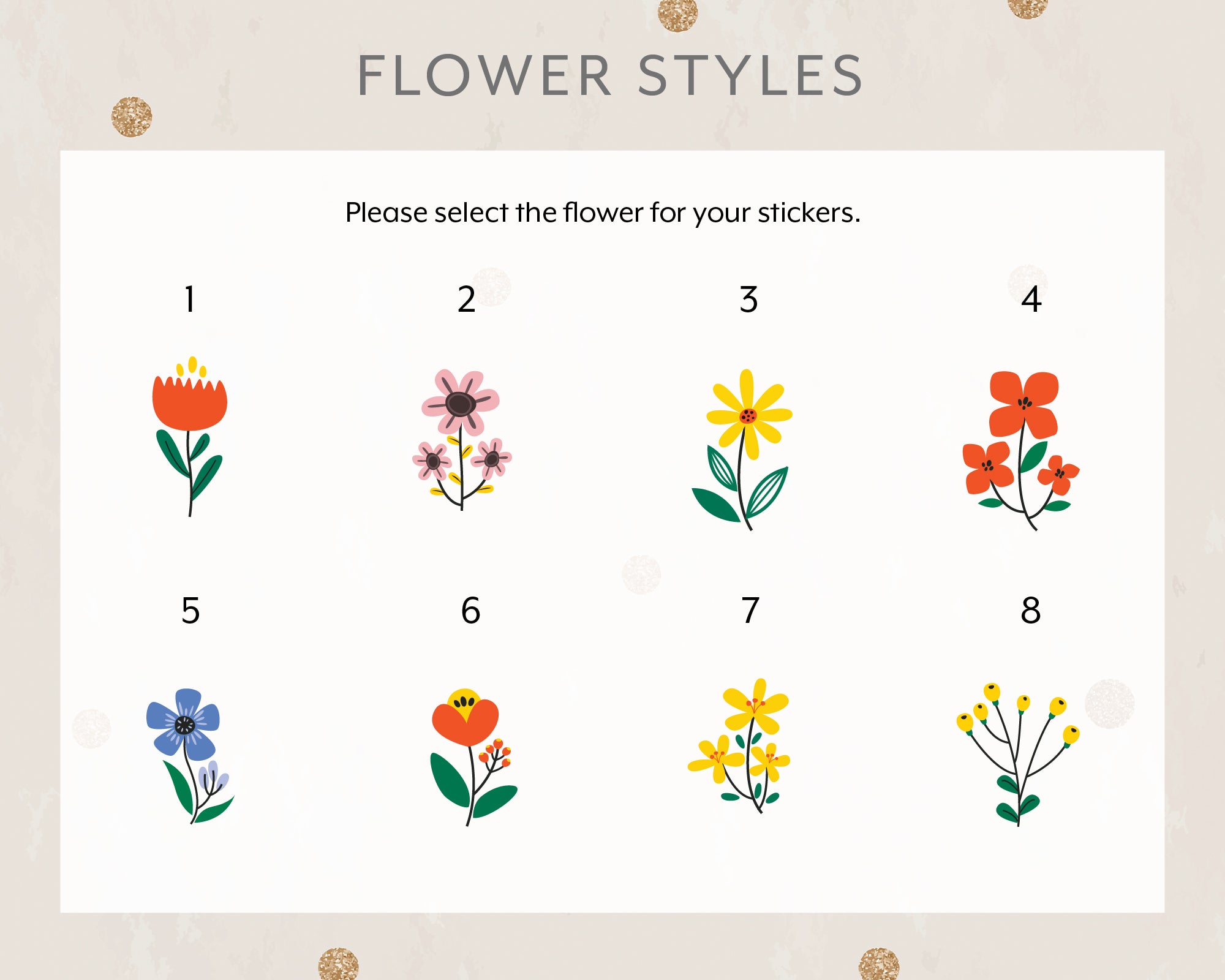
Task: Click the top center gold glitter dot
Action: [678, 13]
